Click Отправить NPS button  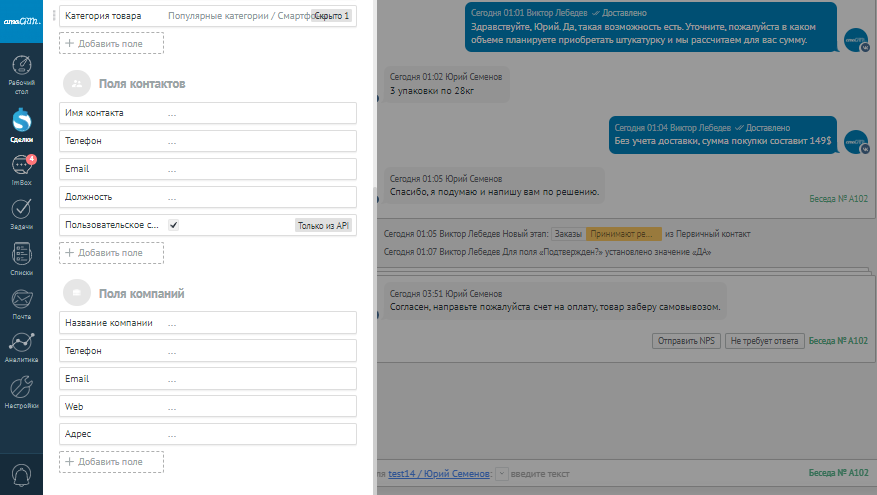[x=686, y=341]
